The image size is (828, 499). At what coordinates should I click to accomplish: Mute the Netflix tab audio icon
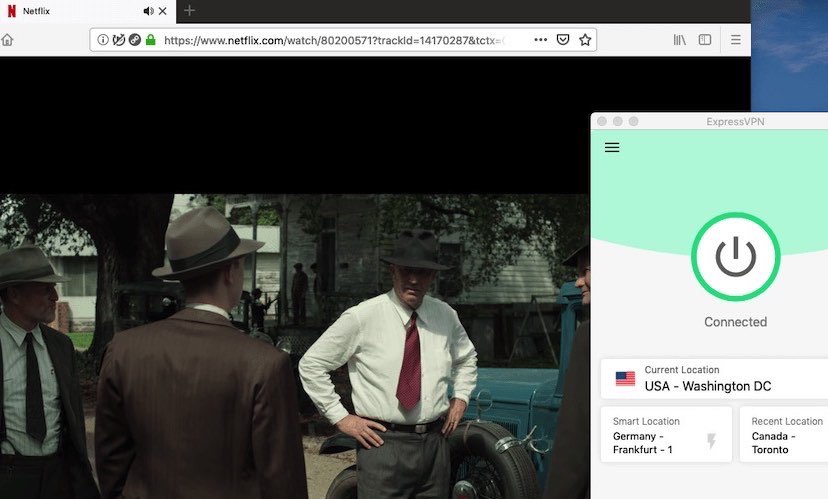(x=148, y=11)
